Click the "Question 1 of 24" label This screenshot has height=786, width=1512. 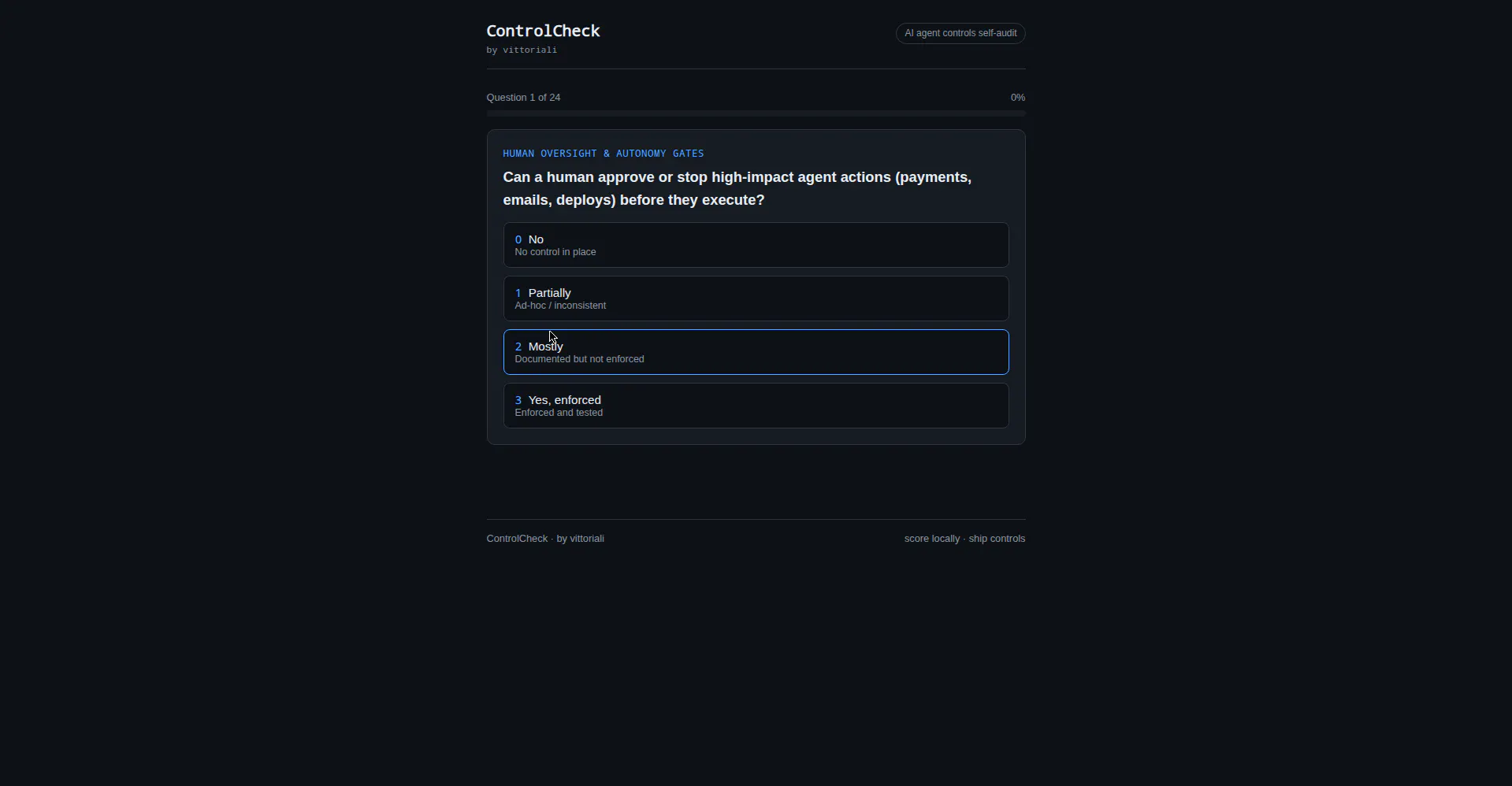point(523,98)
